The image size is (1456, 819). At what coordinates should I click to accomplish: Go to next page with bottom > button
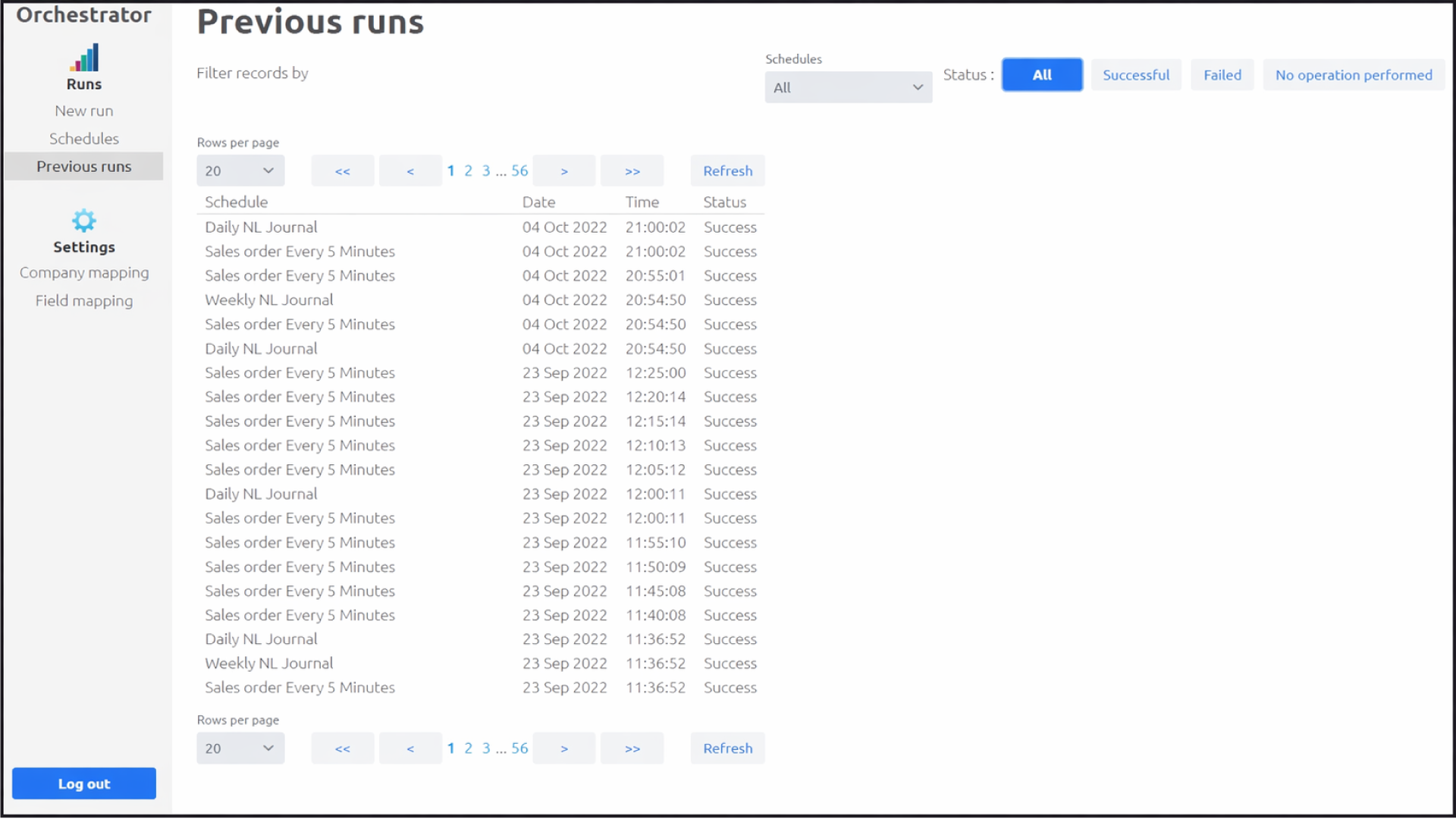coord(564,748)
